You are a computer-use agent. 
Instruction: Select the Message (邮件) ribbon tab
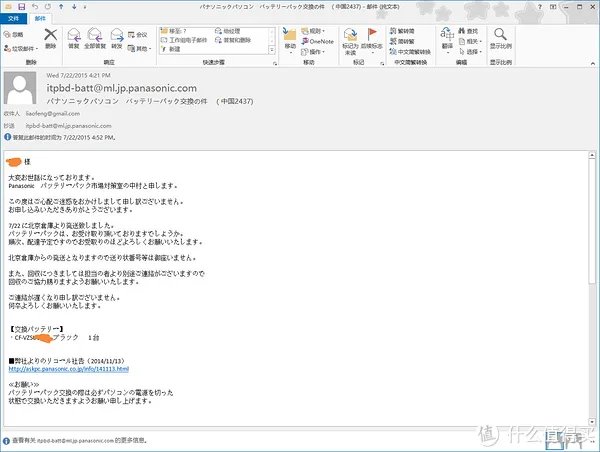(x=39, y=18)
